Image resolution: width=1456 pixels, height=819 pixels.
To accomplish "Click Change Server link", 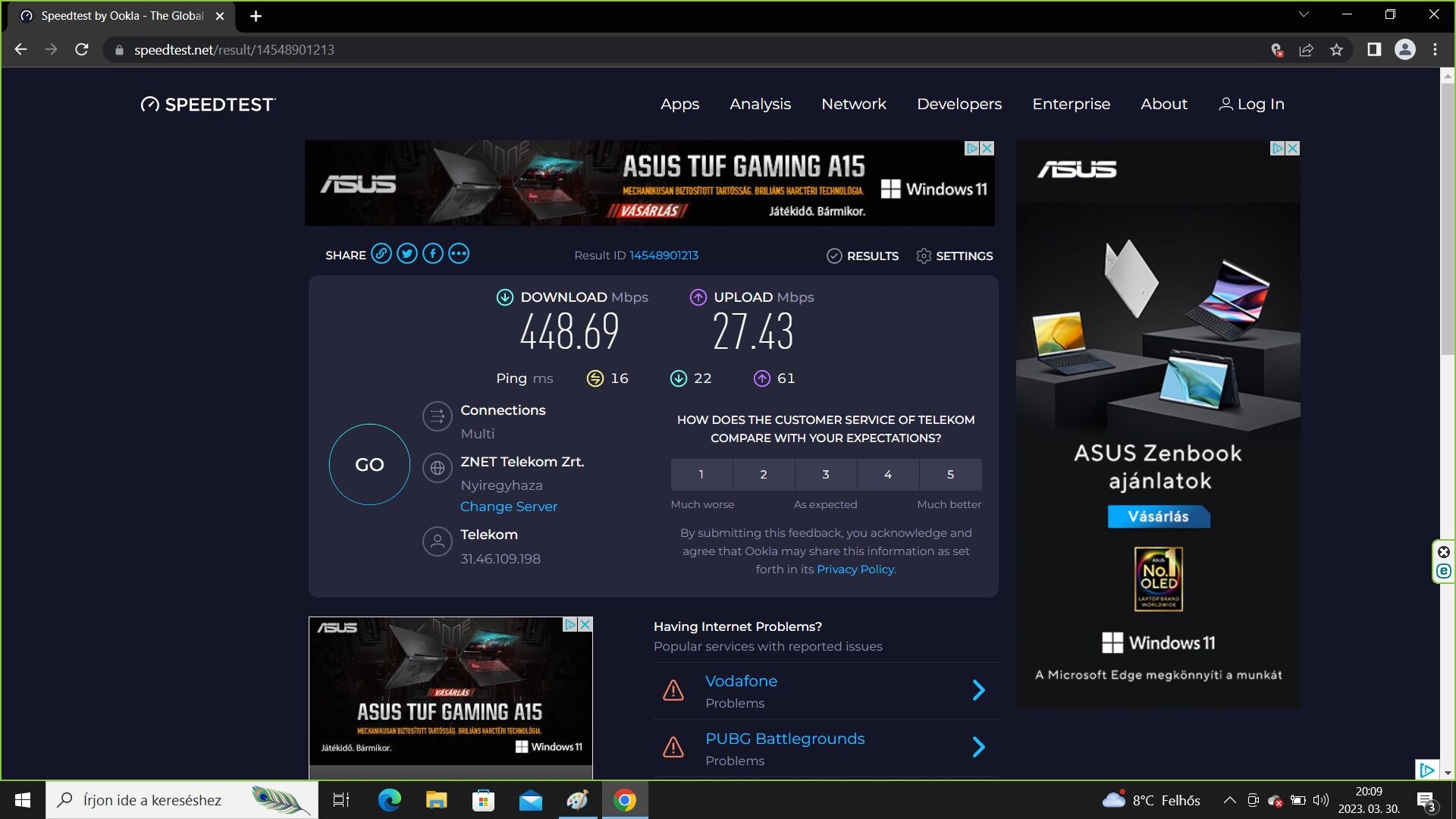I will point(508,507).
